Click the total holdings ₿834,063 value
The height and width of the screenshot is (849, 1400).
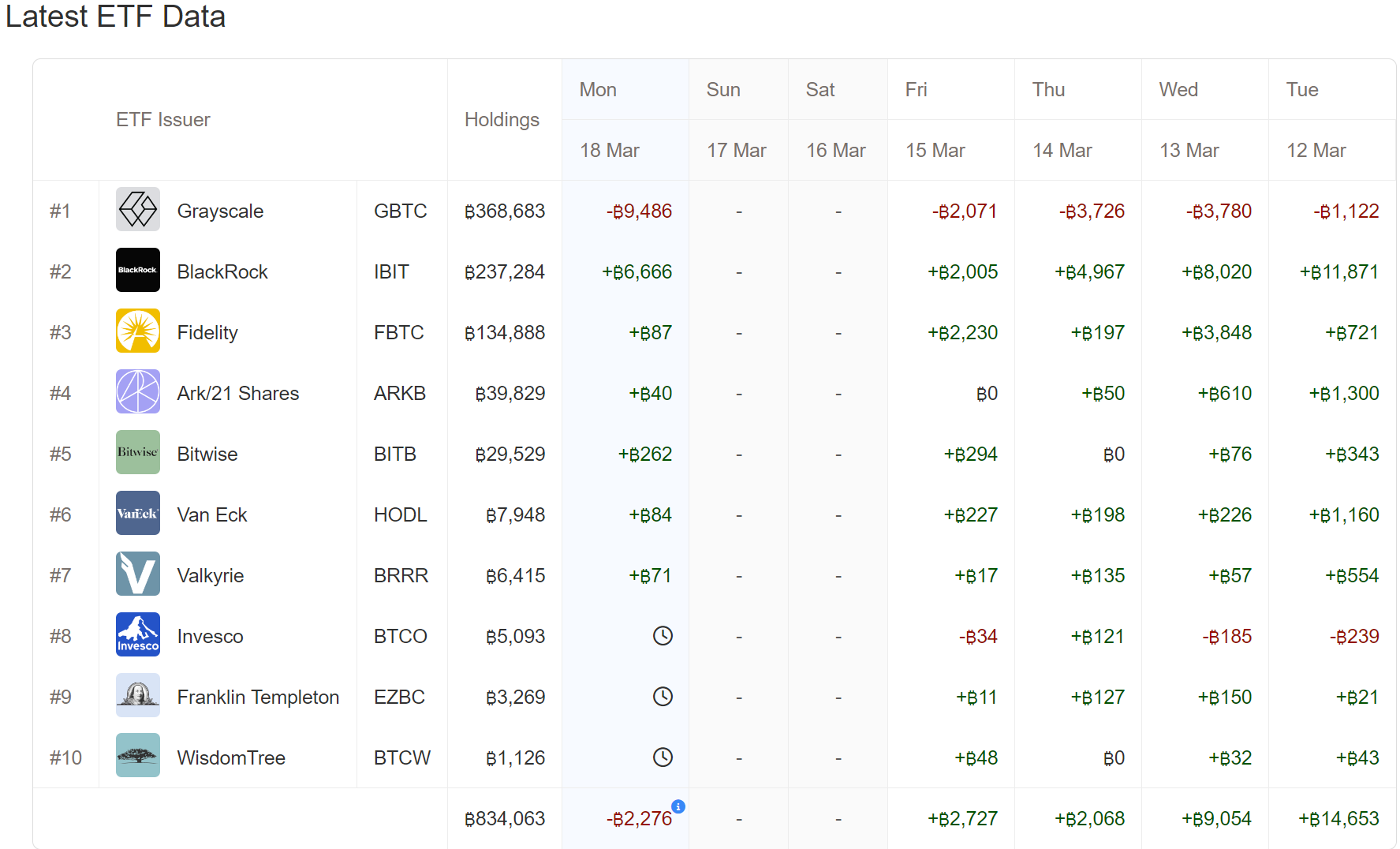click(x=505, y=819)
